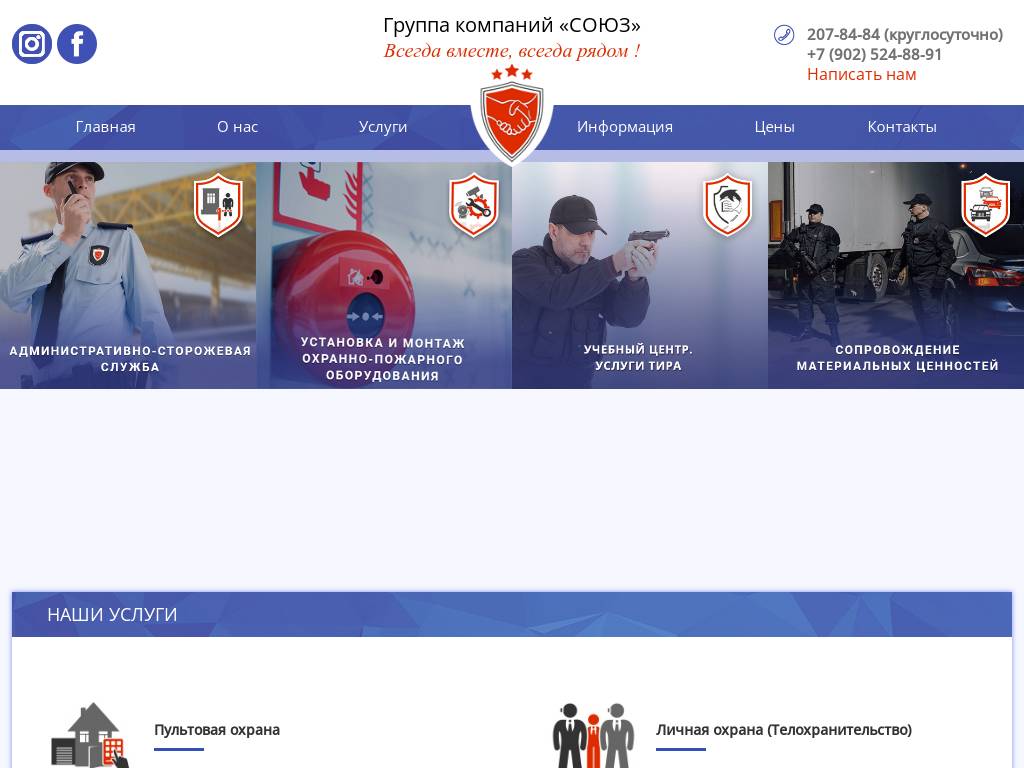
Task: Click the Личная охрана bodyguards icon
Action: point(594,732)
